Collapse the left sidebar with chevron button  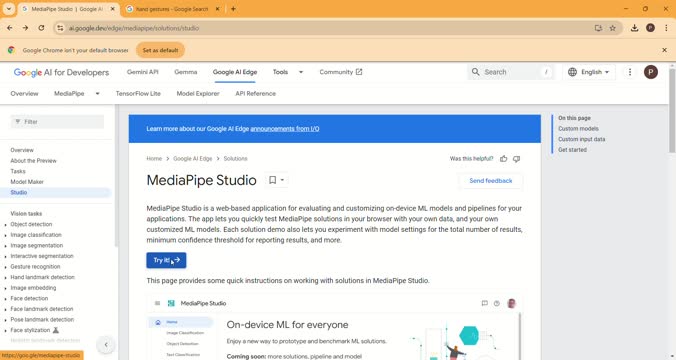pos(106,344)
